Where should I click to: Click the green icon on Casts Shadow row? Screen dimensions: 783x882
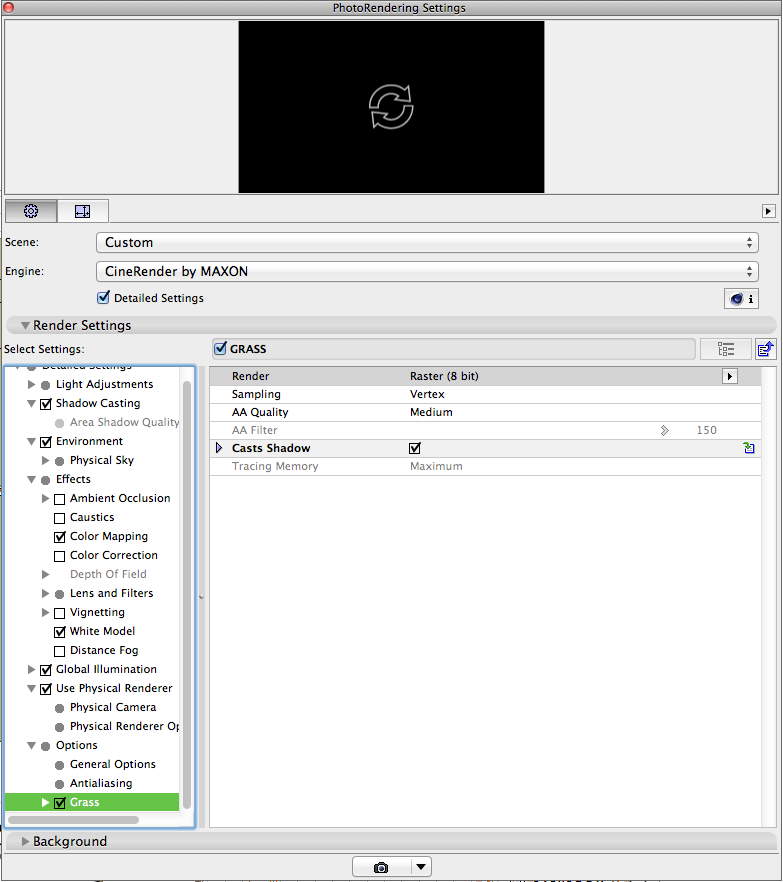coord(749,448)
